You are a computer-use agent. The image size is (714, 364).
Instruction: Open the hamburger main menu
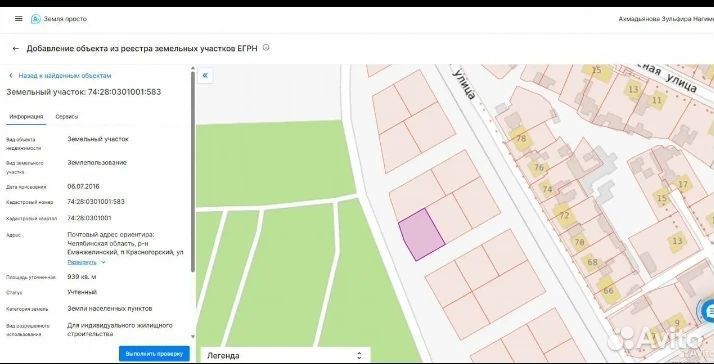point(19,19)
